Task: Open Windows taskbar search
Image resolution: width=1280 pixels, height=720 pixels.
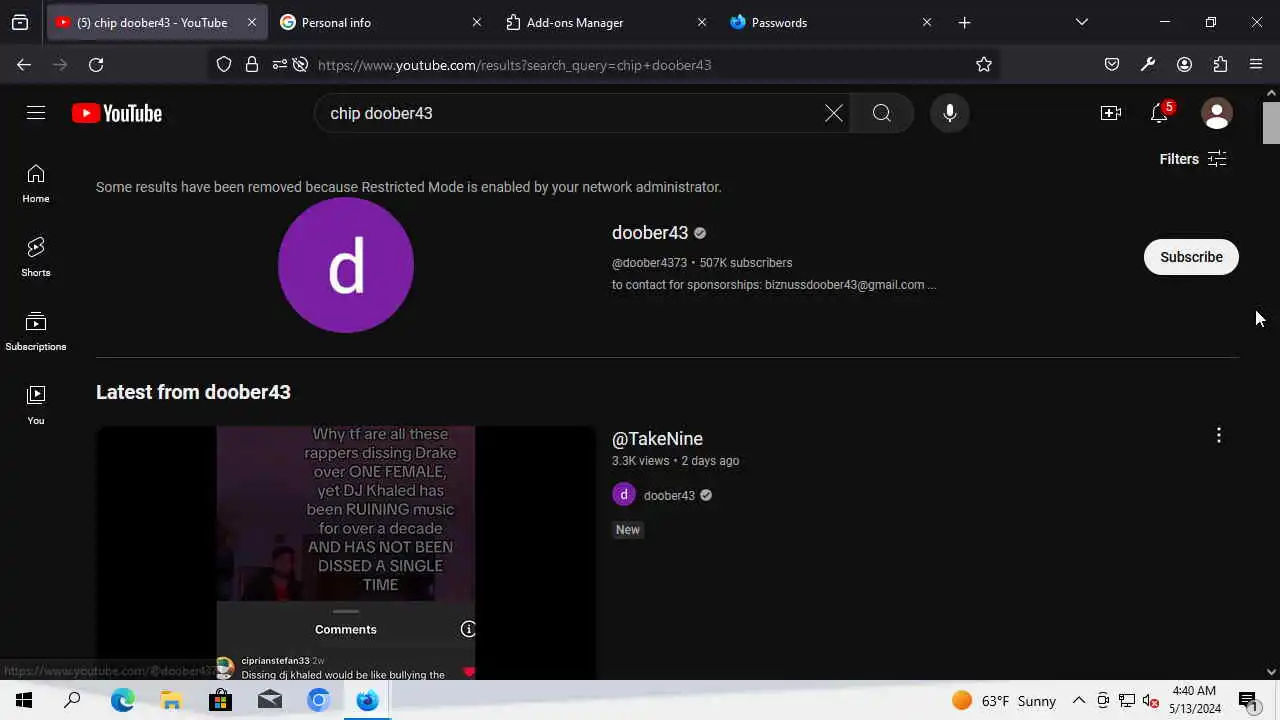Action: pos(72,700)
